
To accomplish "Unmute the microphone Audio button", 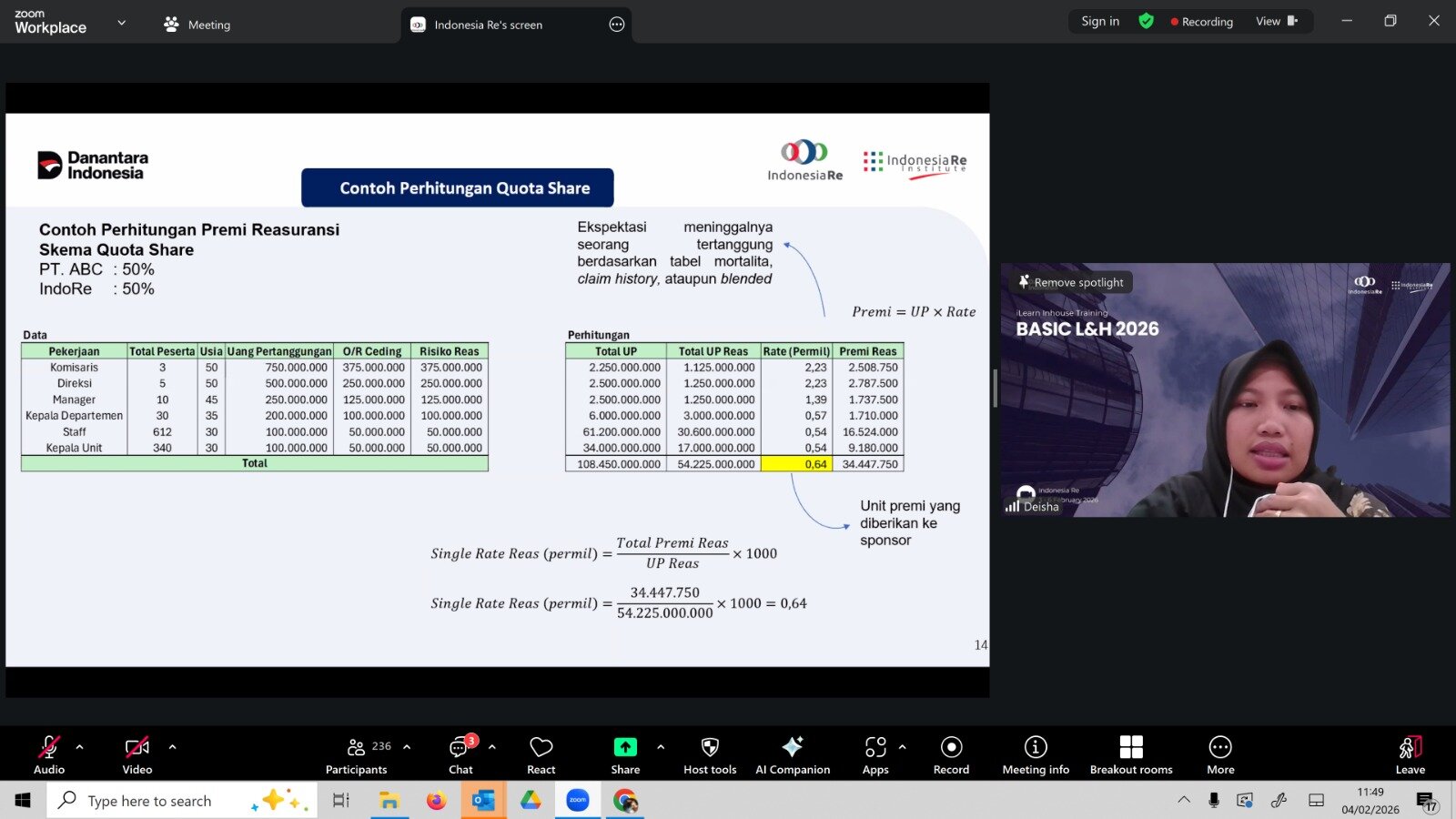I will click(x=49, y=754).
